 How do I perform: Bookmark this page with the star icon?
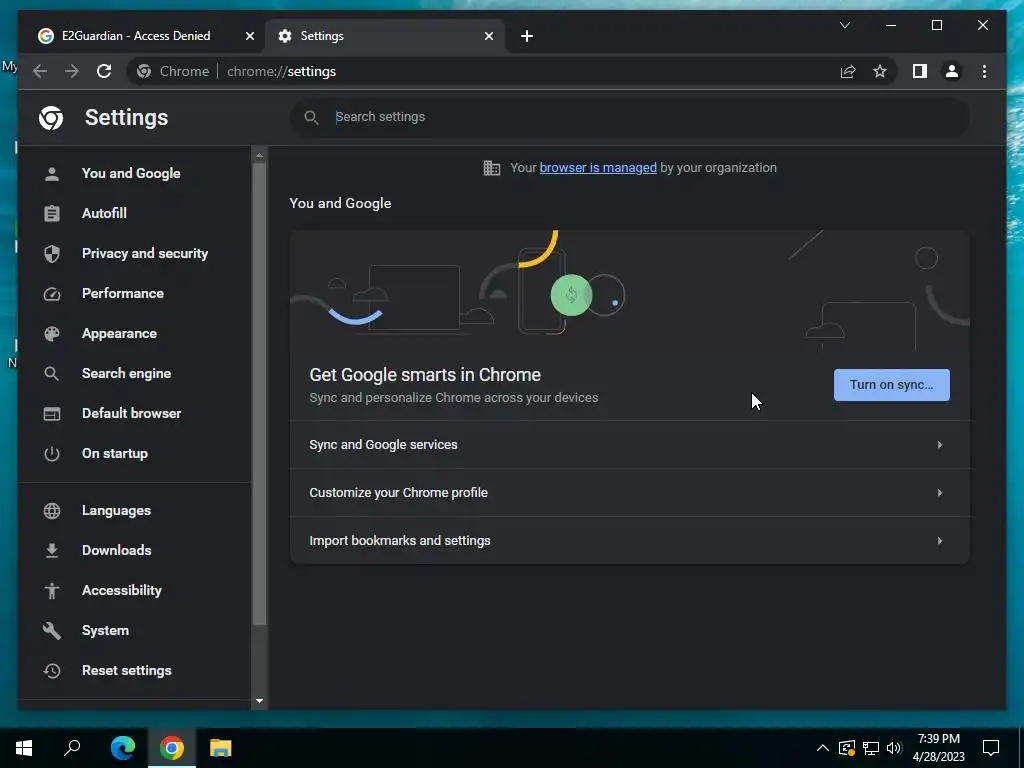[x=880, y=71]
